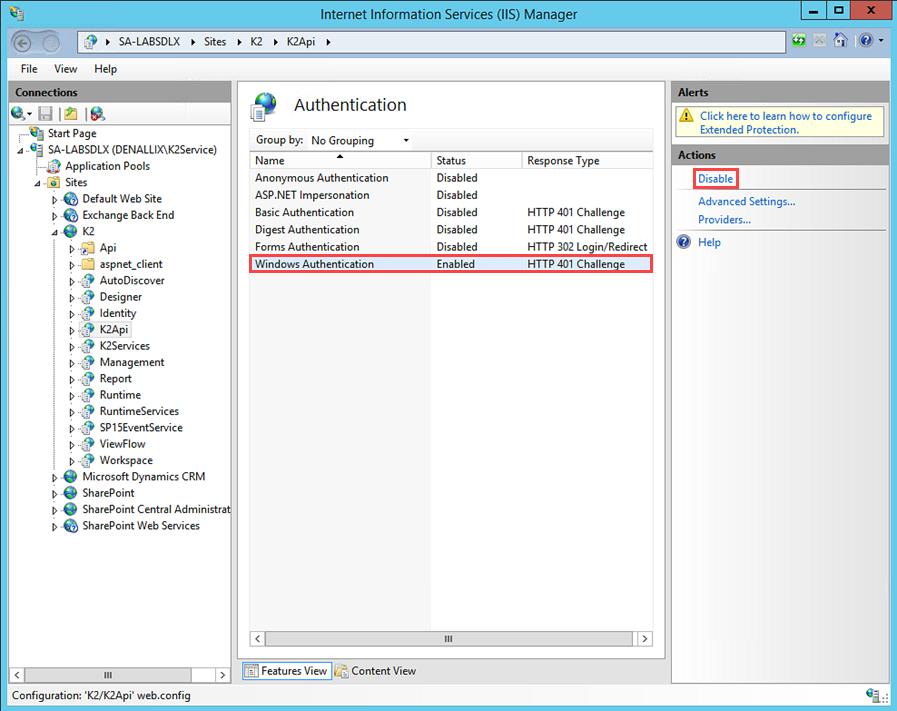Expand the K2Api application node
Viewport: 897px width, 711px height.
tap(72, 330)
